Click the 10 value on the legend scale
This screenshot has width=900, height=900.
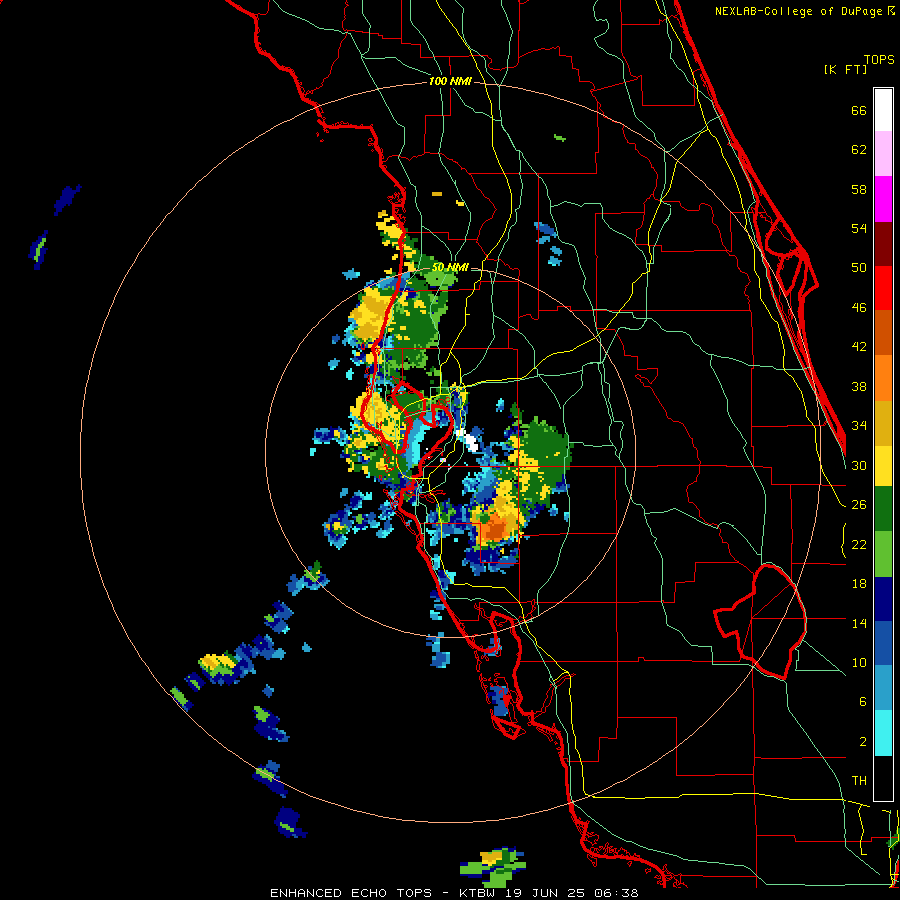[x=859, y=663]
